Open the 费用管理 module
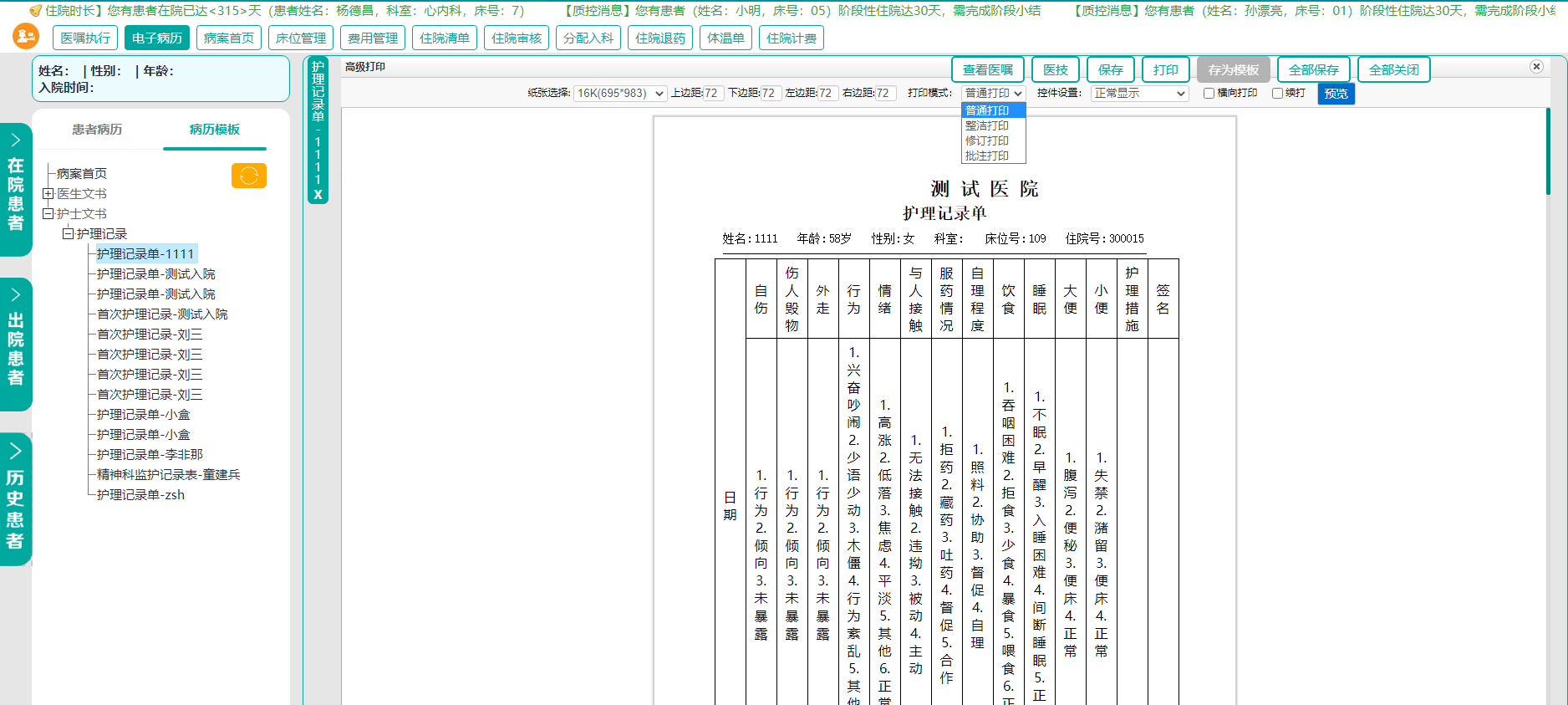The width and height of the screenshot is (1568, 705). point(373,38)
